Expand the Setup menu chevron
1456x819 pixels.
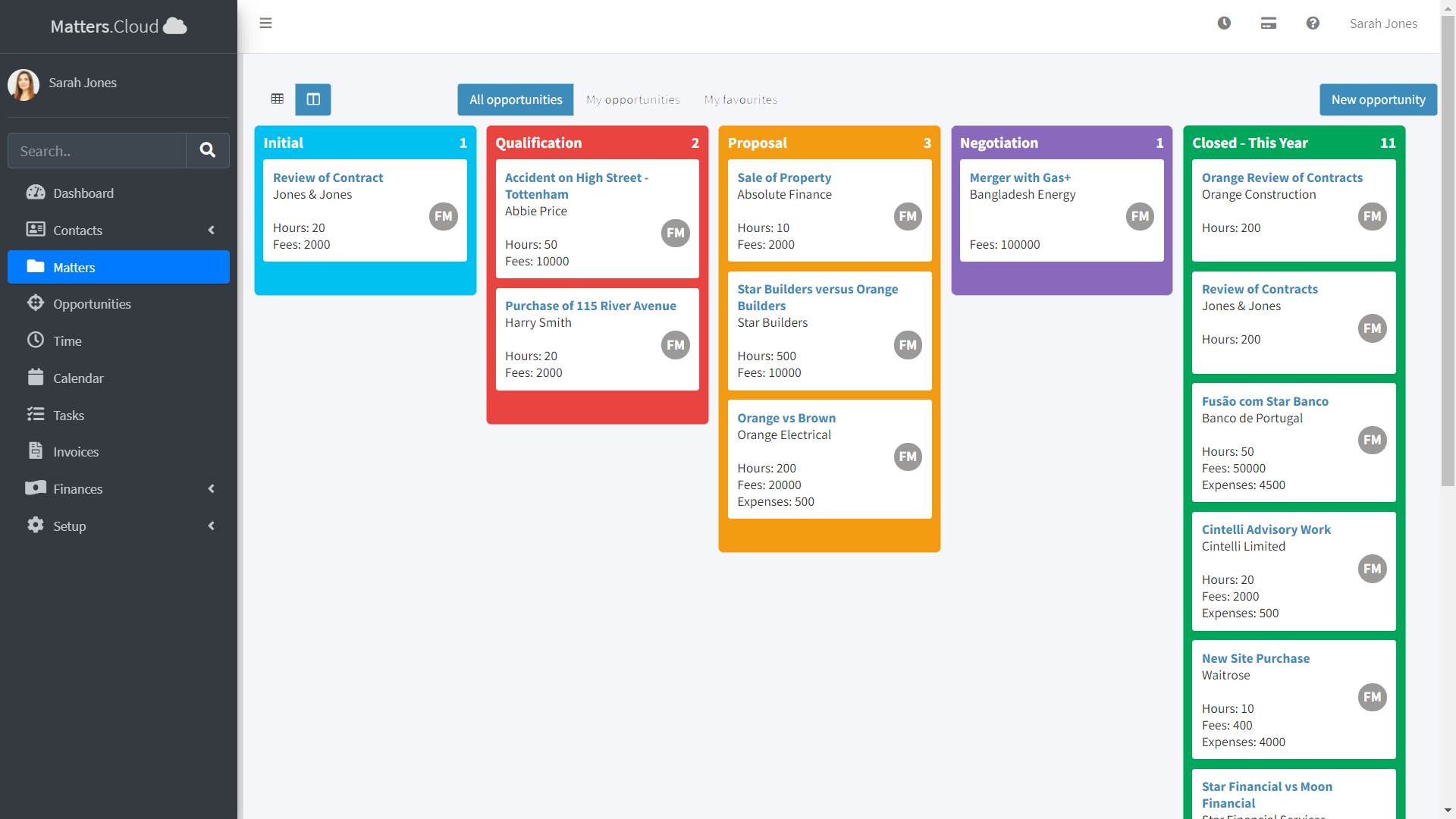click(211, 526)
